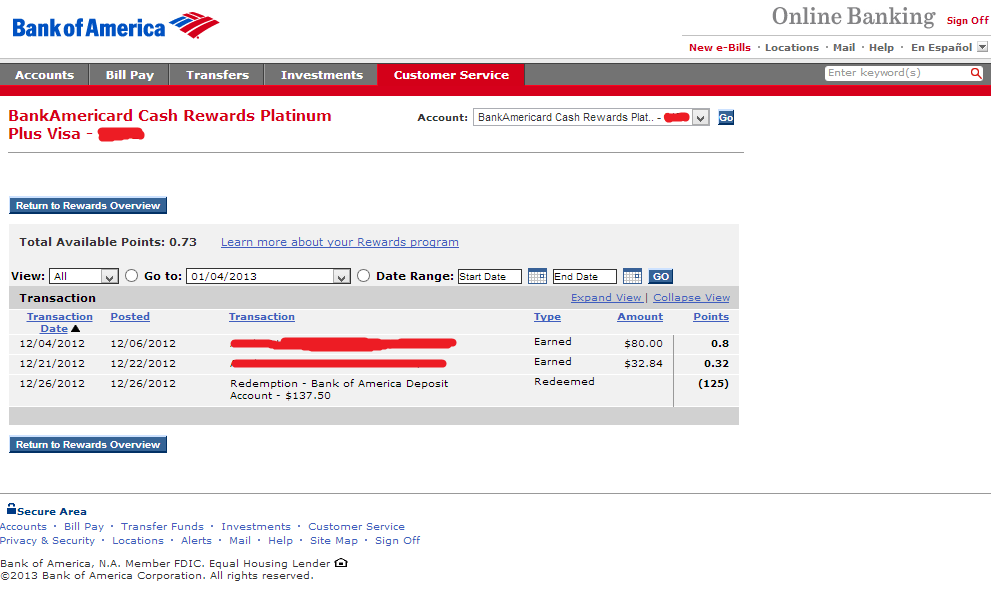Click the 12/22/2012 posted date cell
The height and width of the screenshot is (603, 995).
click(143, 364)
